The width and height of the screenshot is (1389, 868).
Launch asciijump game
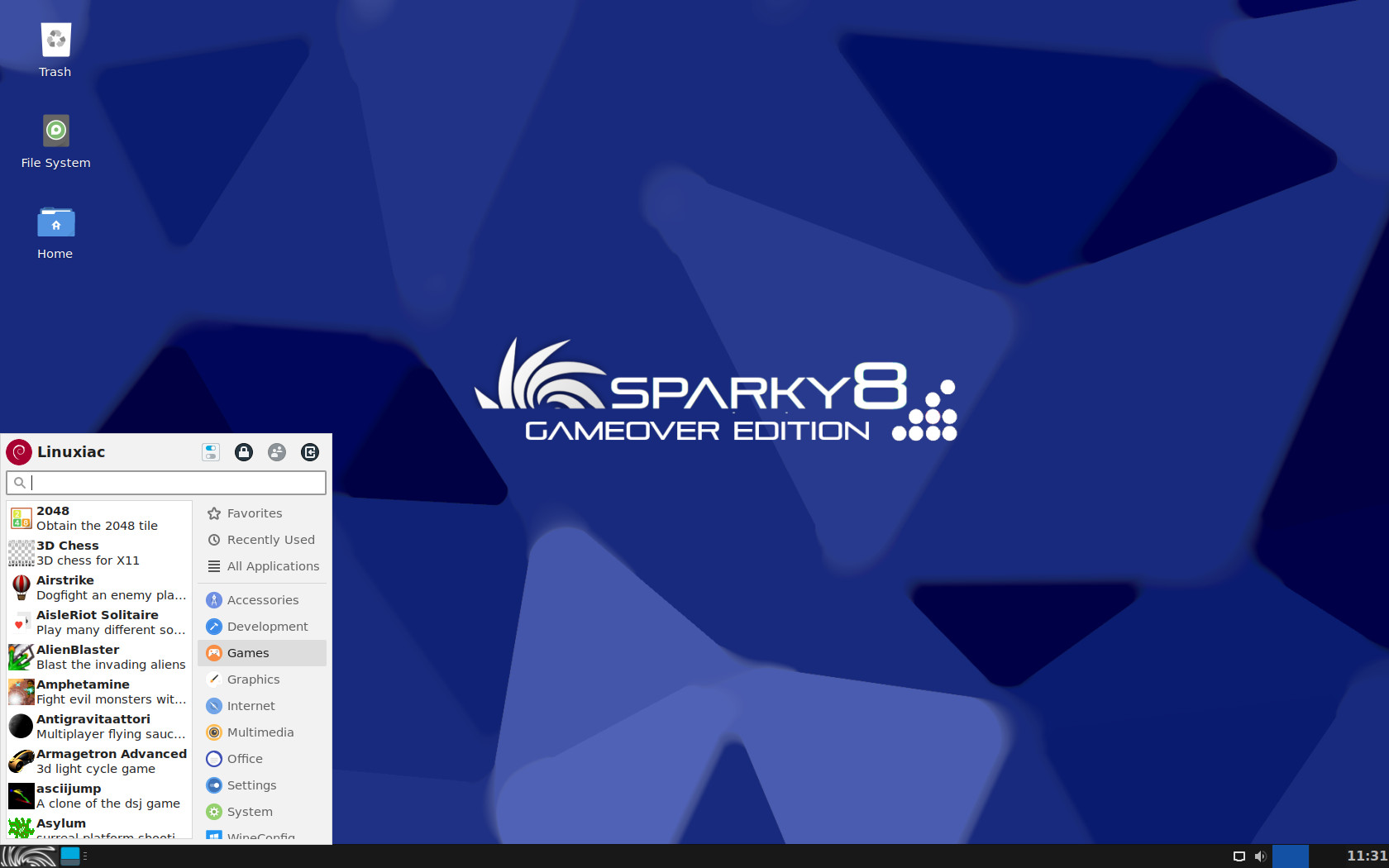tap(99, 796)
